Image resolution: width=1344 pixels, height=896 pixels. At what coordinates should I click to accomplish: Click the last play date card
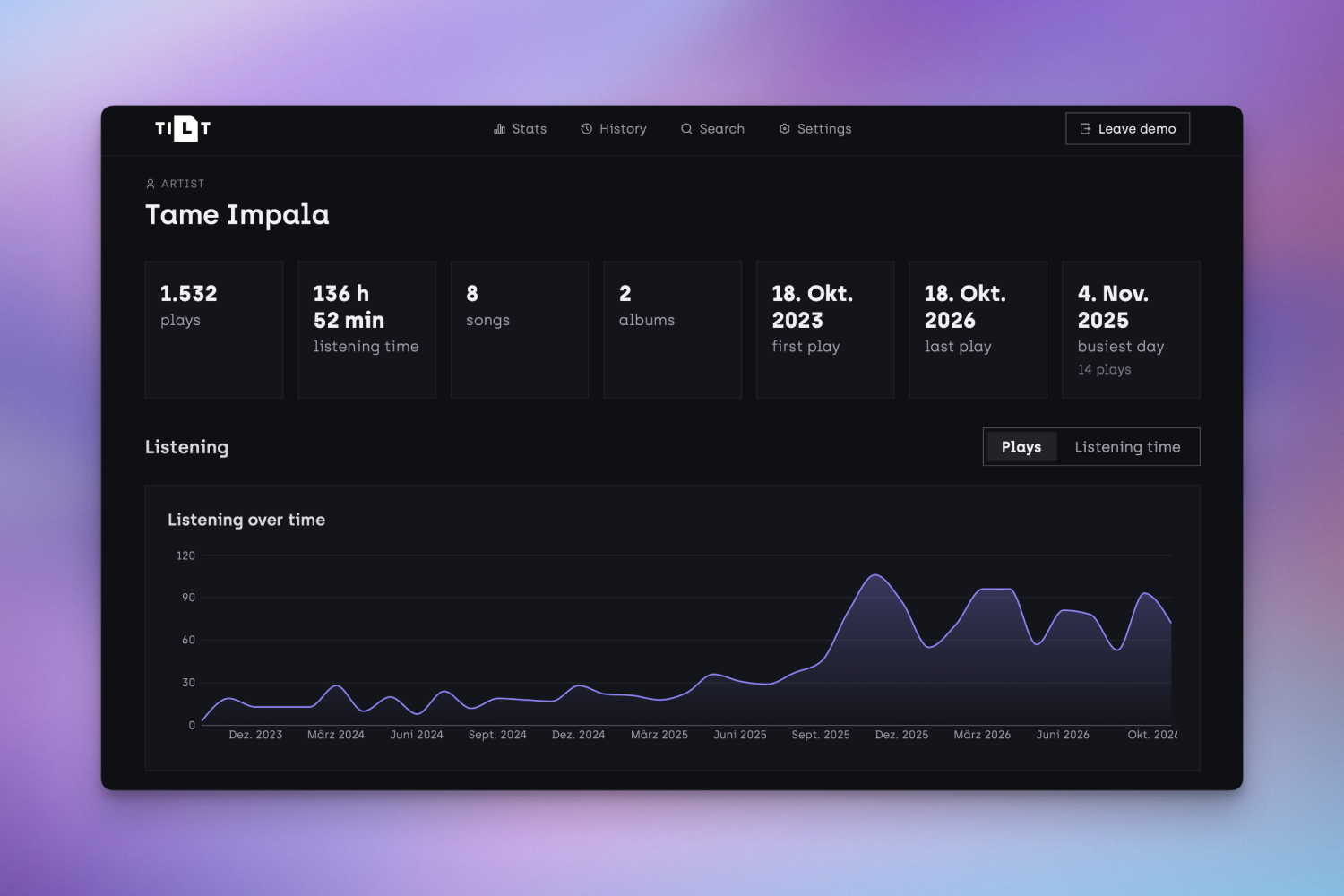tap(978, 330)
